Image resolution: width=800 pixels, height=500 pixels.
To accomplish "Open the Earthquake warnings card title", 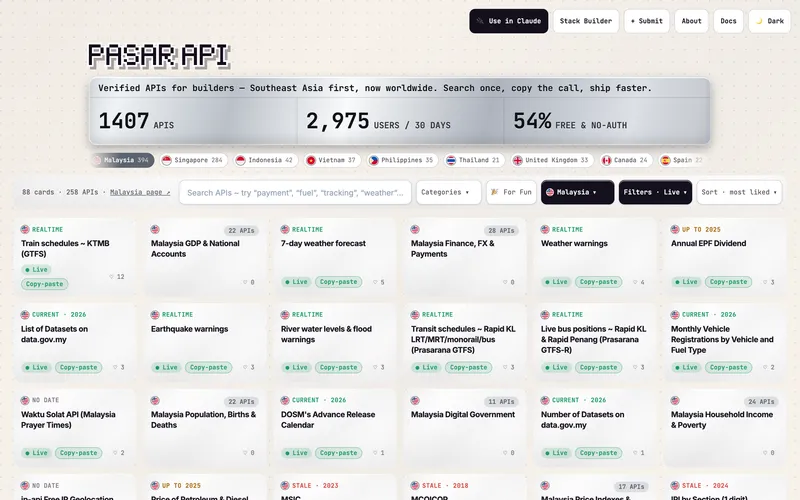I will [189, 329].
